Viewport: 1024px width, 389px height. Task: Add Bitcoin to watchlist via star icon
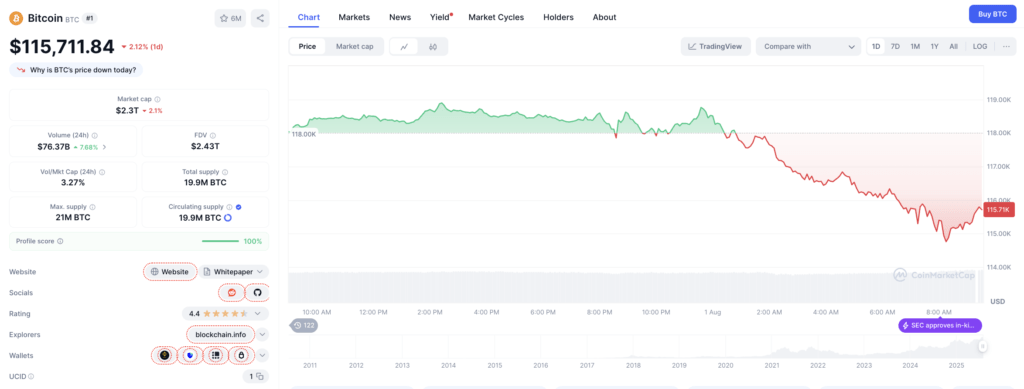(231, 18)
